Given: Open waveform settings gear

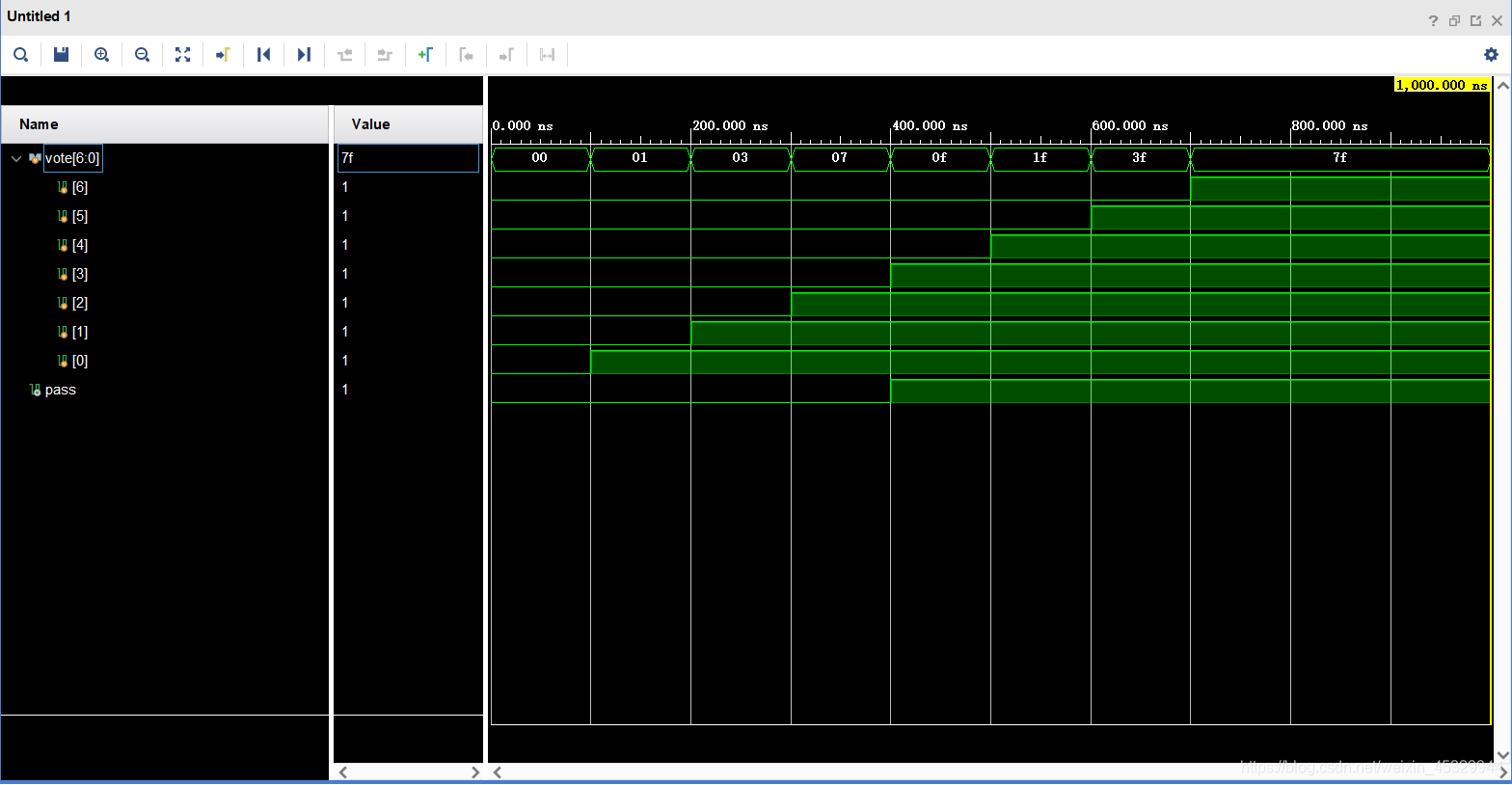Looking at the screenshot, I should pyautogui.click(x=1491, y=55).
